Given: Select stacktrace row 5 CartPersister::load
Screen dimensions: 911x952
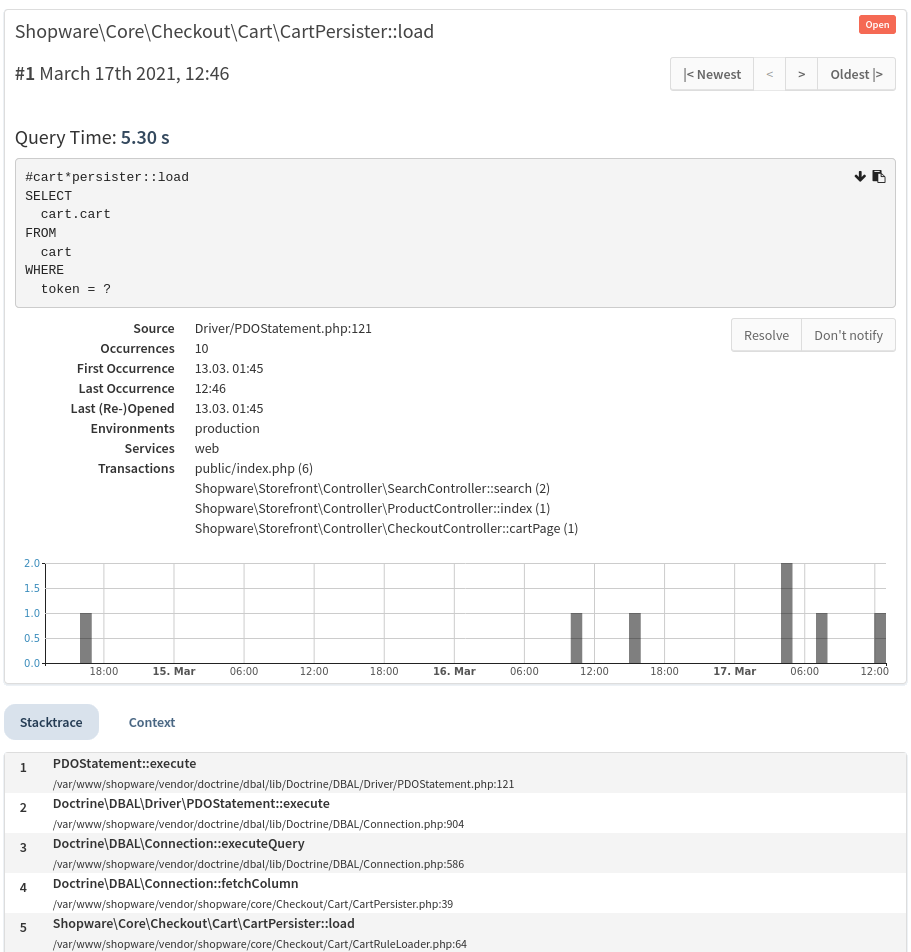Looking at the screenshot, I should (x=456, y=933).
